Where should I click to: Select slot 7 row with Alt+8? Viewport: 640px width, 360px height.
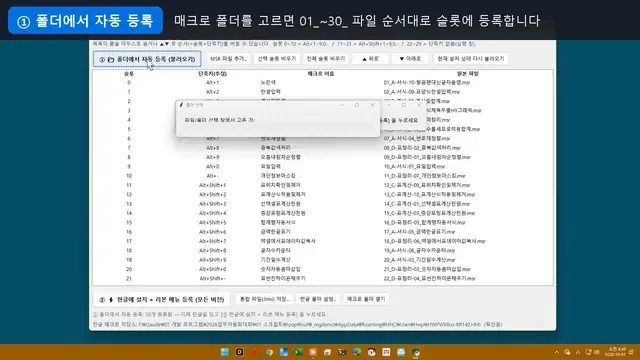pos(322,148)
